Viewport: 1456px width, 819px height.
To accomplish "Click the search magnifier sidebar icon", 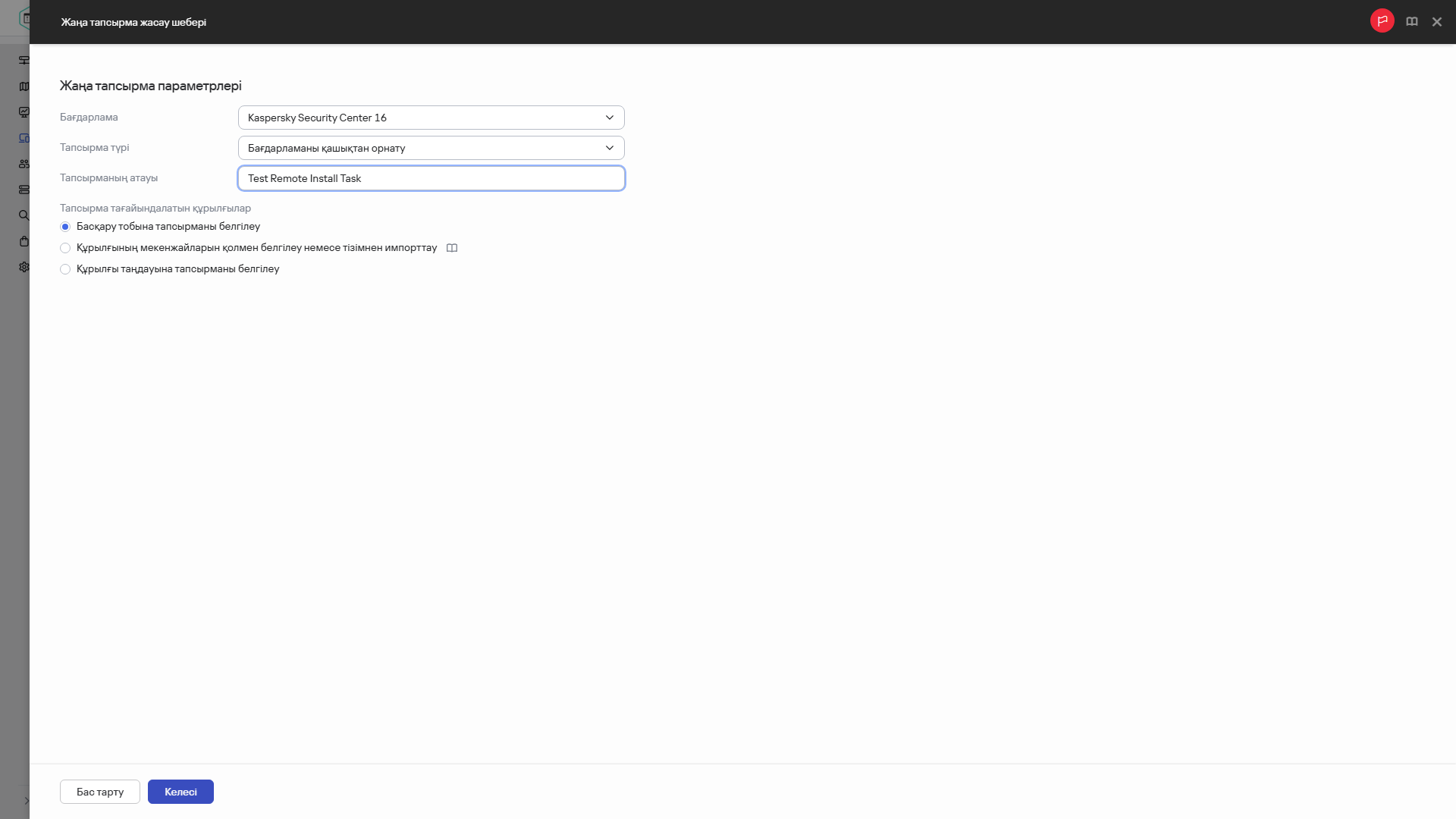I will (x=24, y=215).
